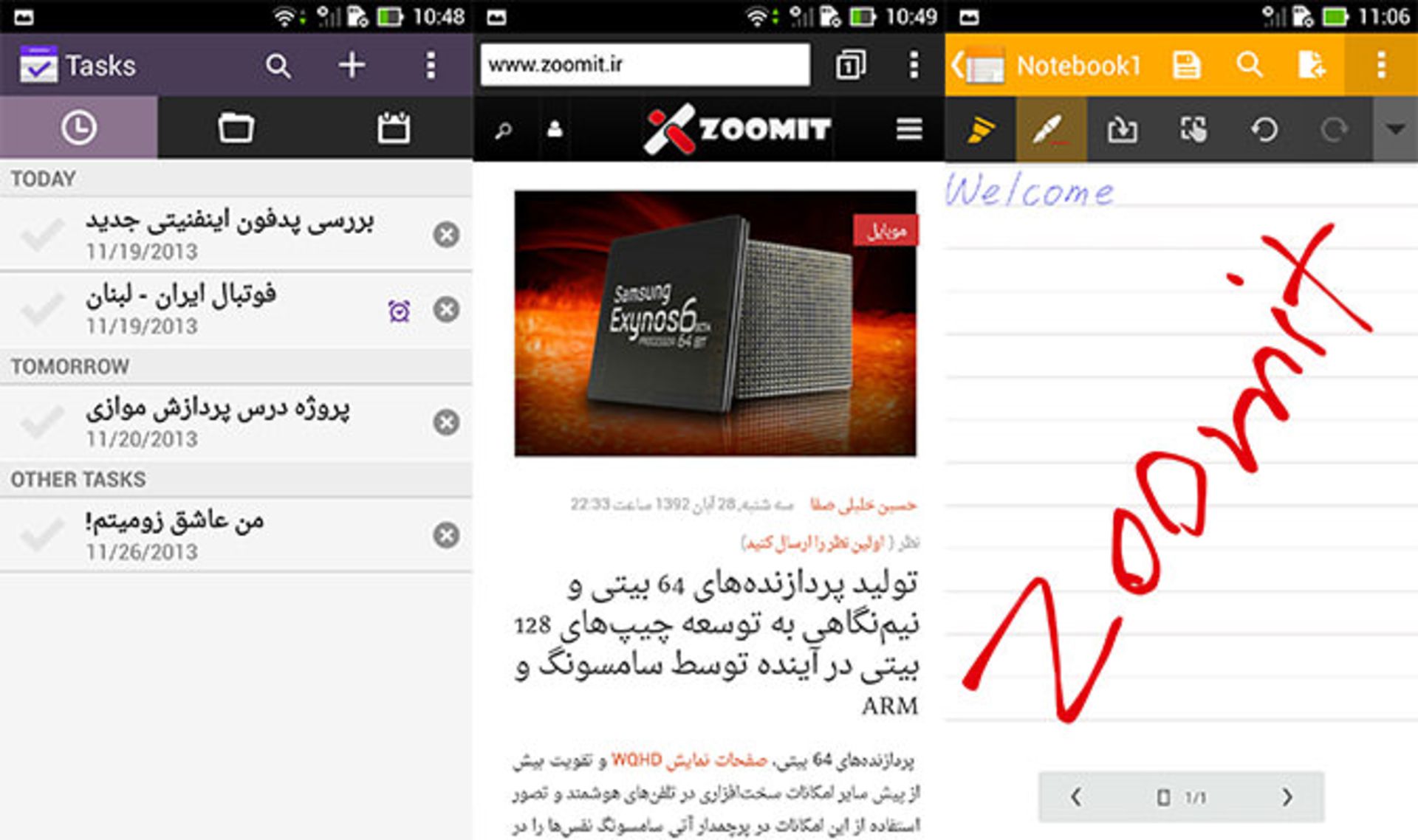Save Notebook1 with the floppy icon
Viewport: 1418px width, 840px height.
click(x=1186, y=65)
